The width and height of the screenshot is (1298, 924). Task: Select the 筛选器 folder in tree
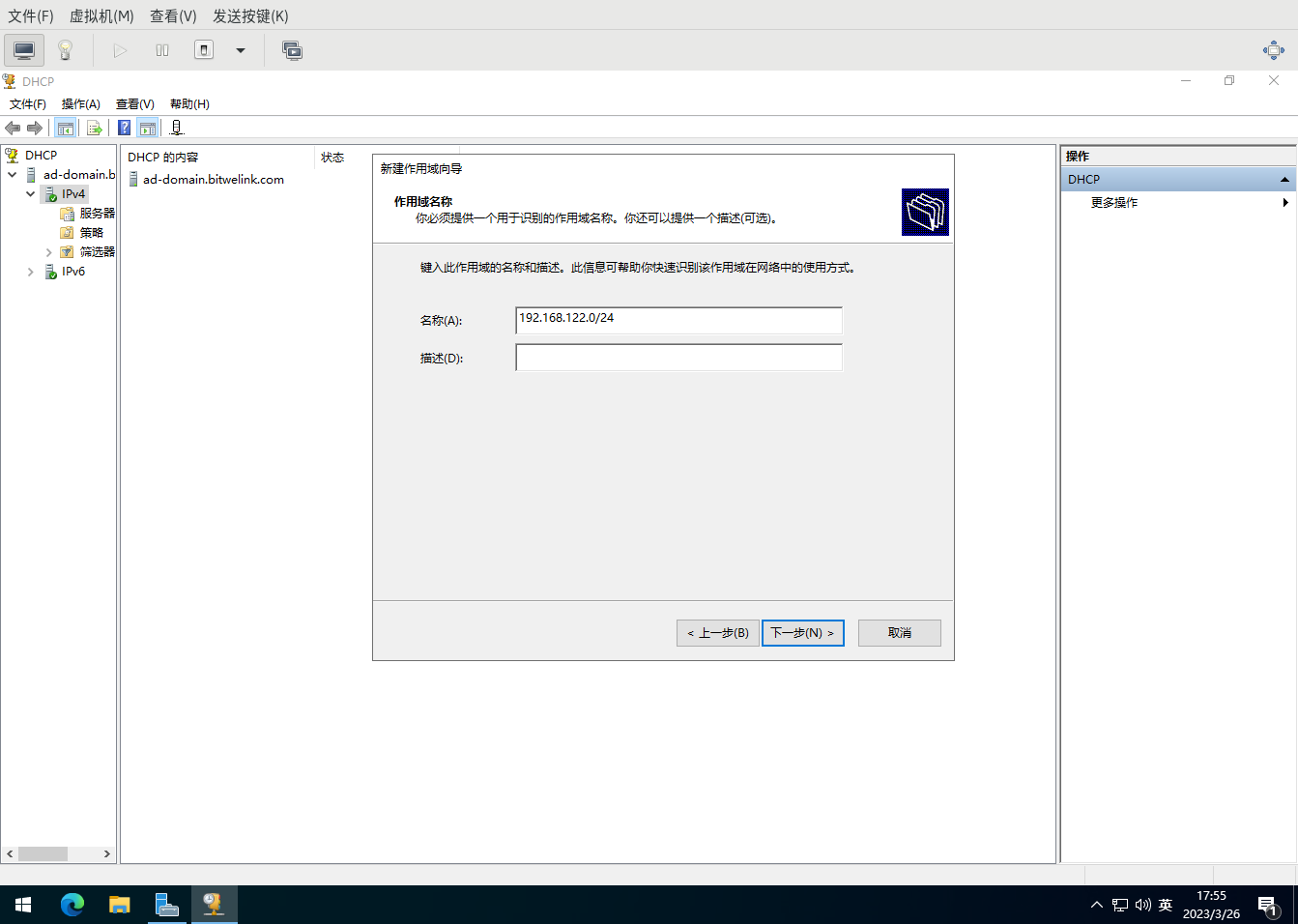[x=97, y=252]
